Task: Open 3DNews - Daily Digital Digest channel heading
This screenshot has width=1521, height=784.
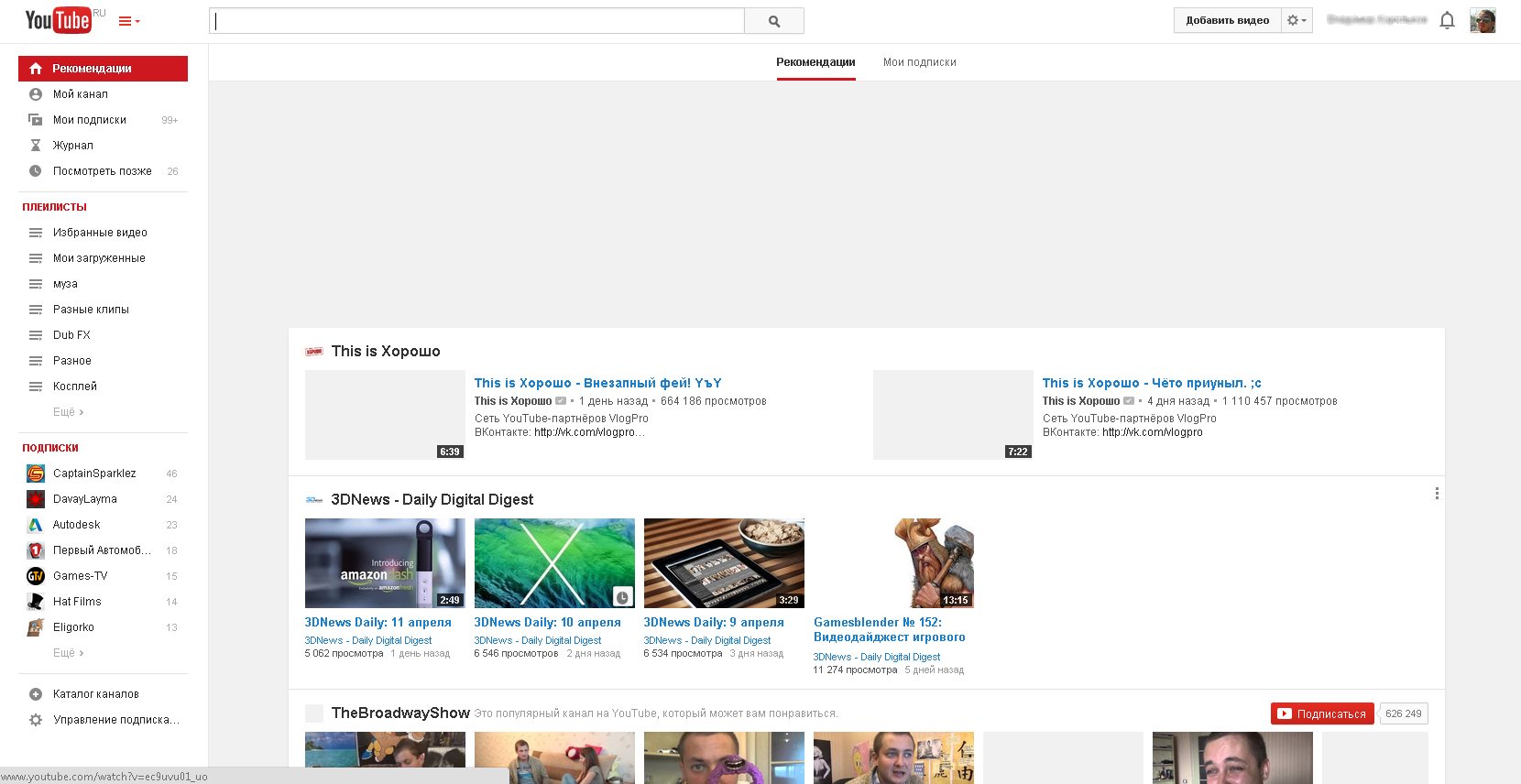Action: pos(432,500)
